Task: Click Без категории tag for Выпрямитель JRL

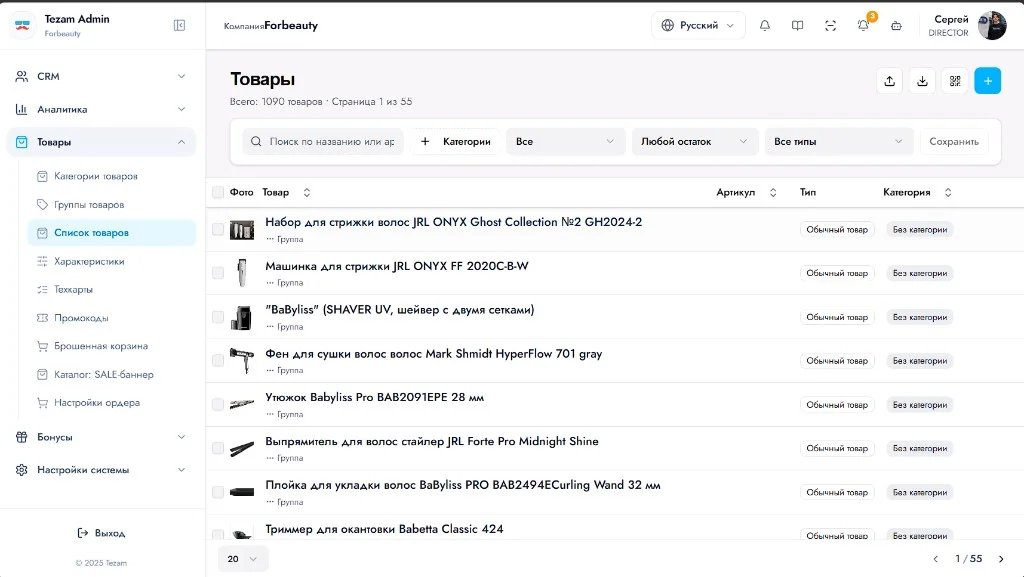Action: (x=920, y=448)
